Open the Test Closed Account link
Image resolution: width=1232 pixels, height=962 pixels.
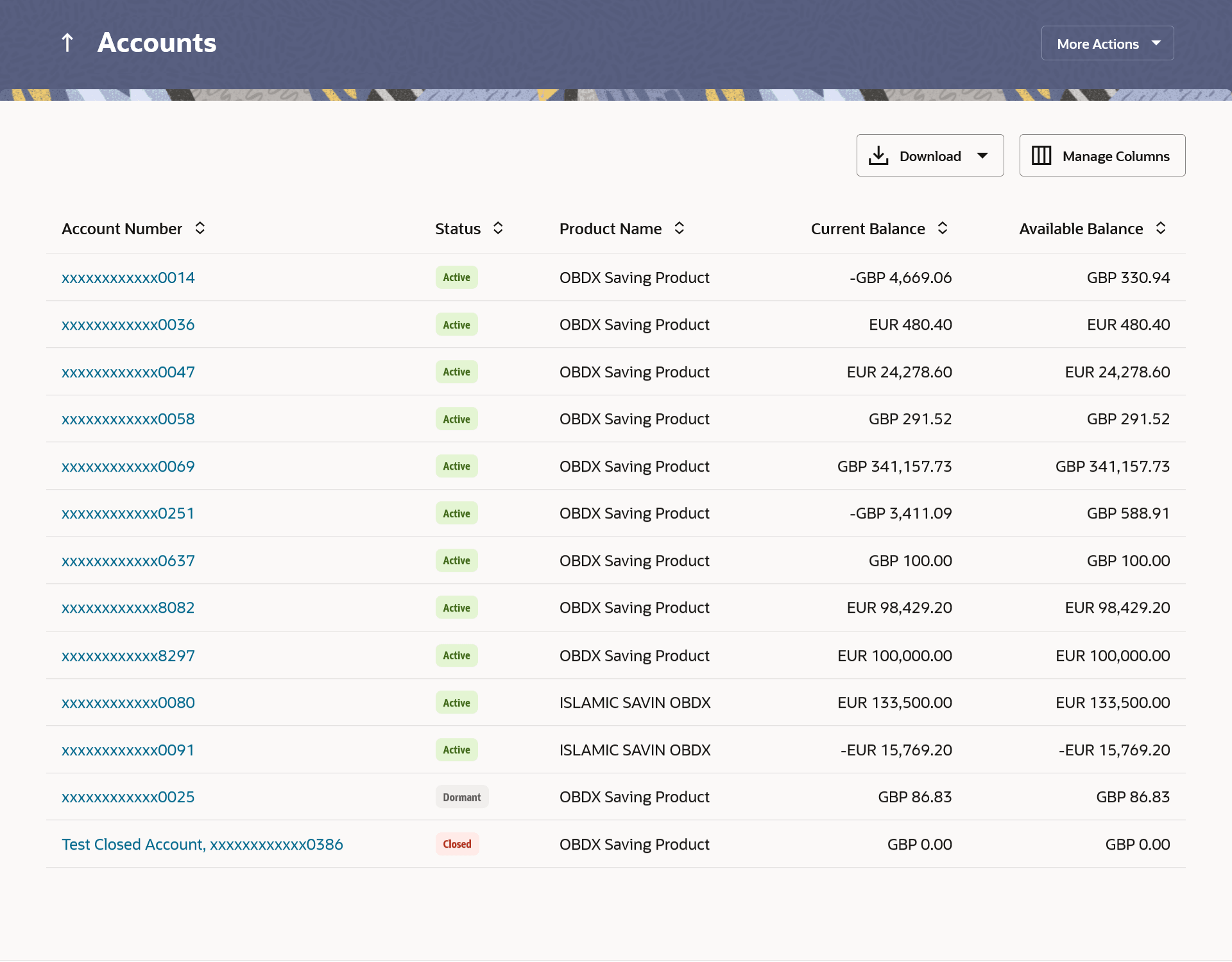[202, 845]
